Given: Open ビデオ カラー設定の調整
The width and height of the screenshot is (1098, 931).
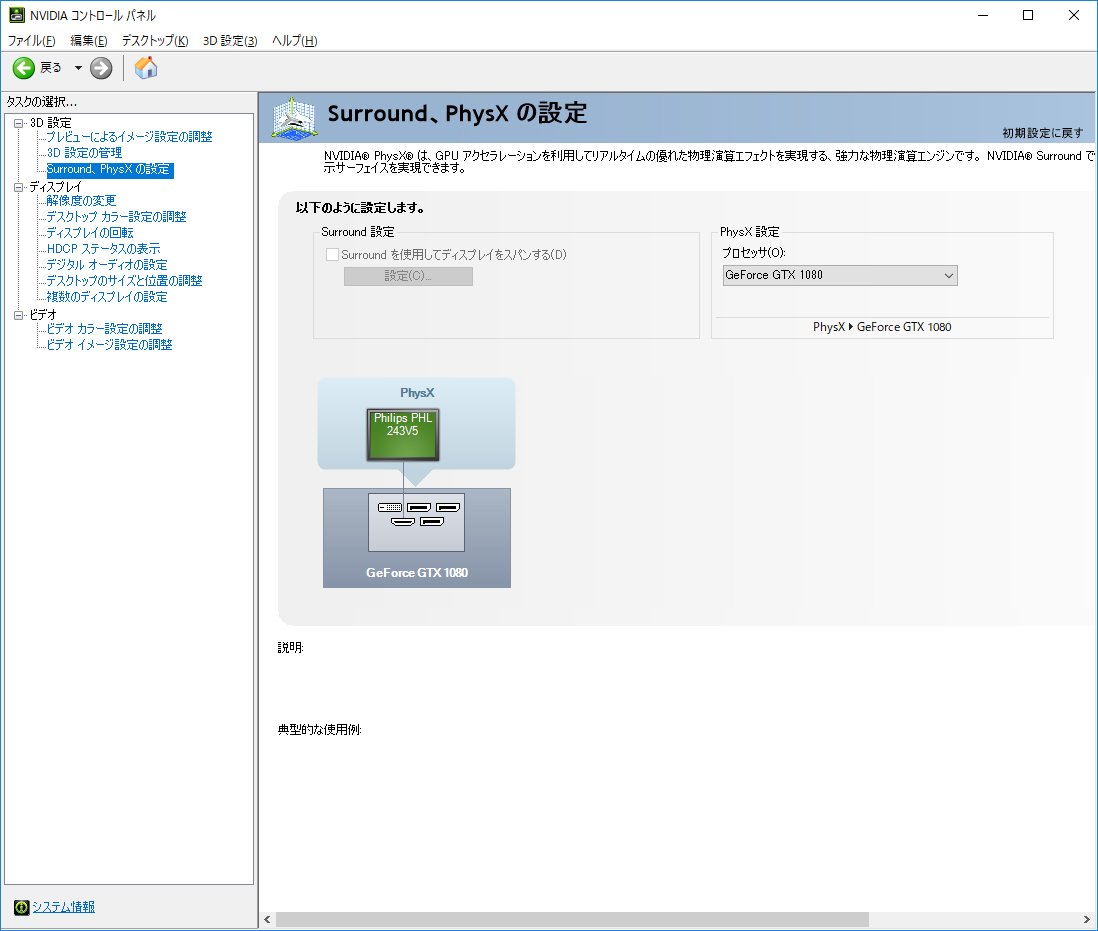Looking at the screenshot, I should [x=104, y=329].
